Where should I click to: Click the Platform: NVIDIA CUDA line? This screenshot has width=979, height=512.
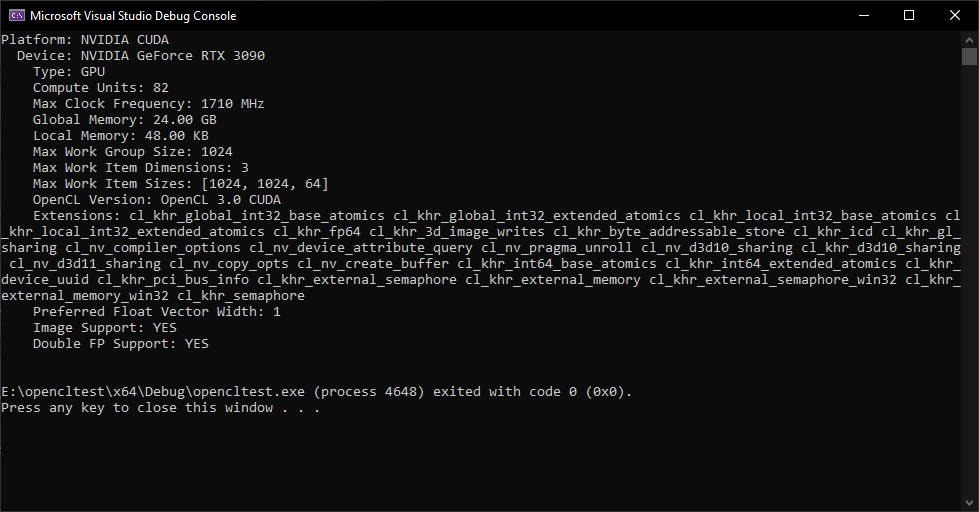pos(85,39)
